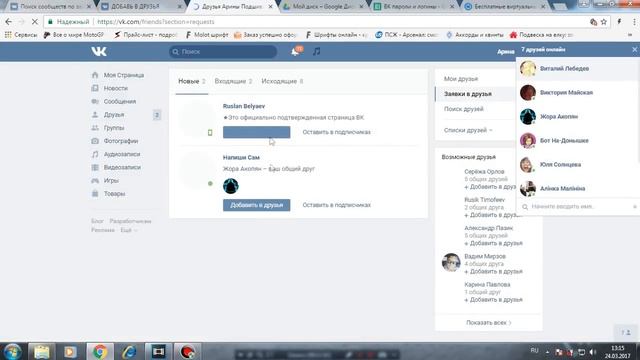Click the Моя Страница home icon

coord(95,75)
